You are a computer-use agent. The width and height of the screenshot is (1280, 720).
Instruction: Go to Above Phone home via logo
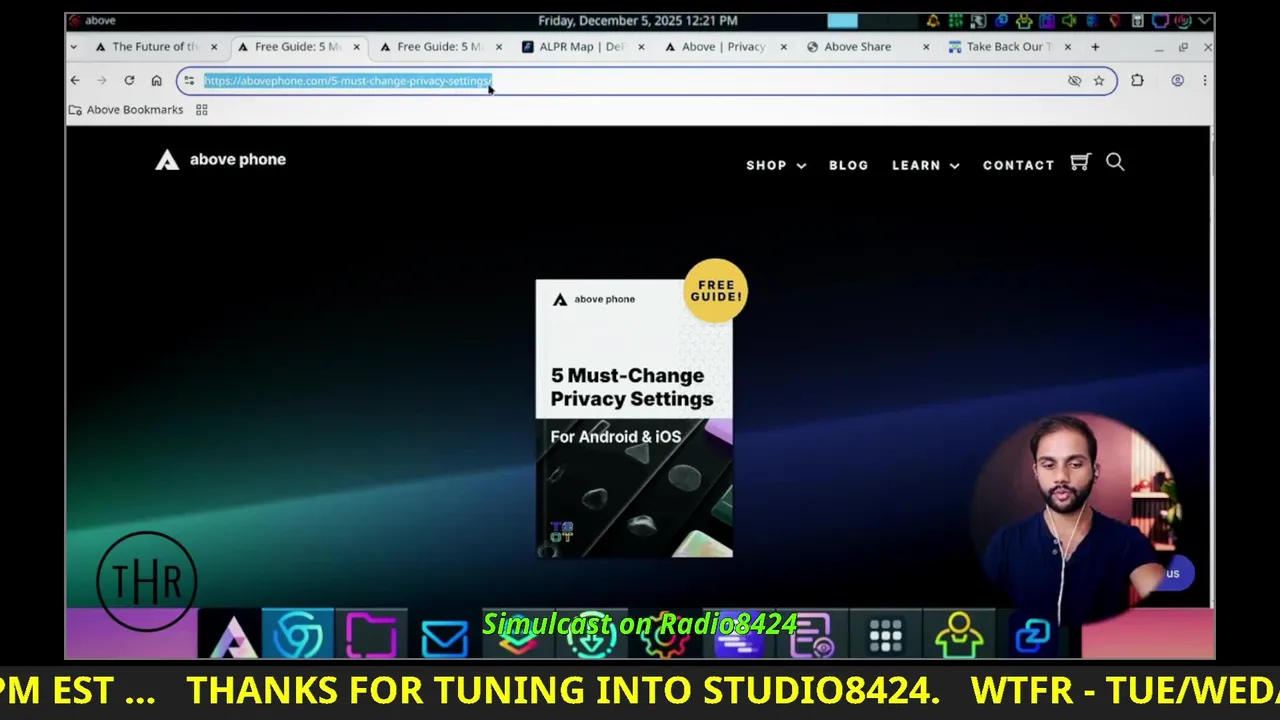coord(220,159)
